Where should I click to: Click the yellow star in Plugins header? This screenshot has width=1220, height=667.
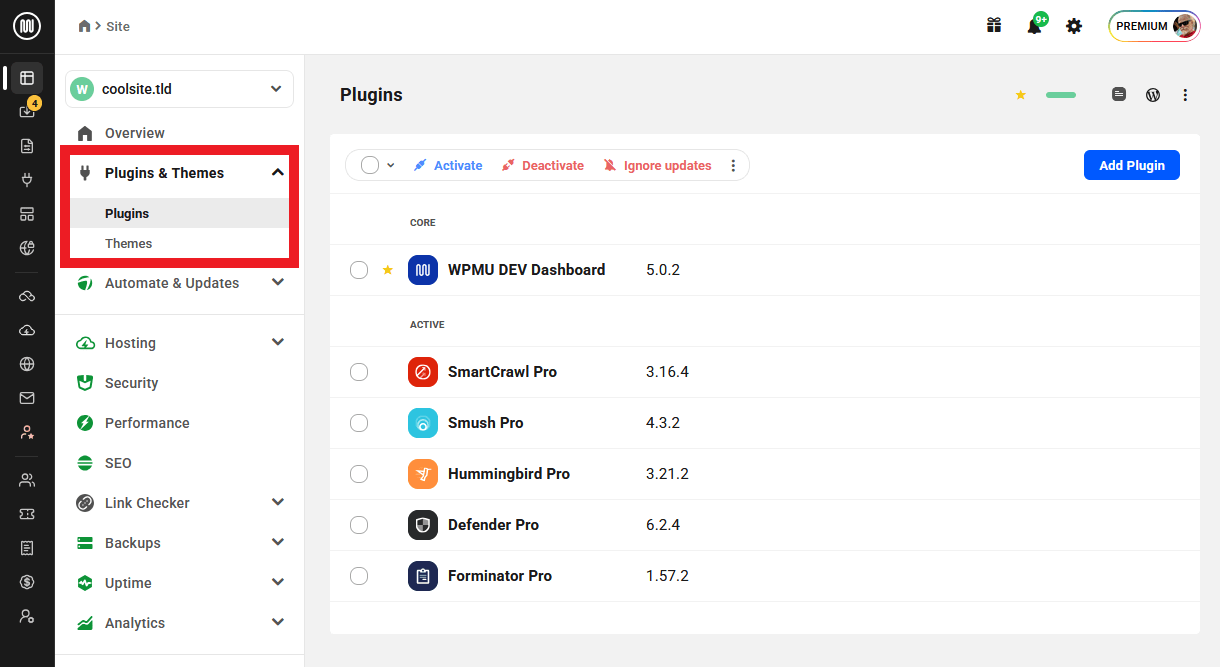pos(1021,95)
